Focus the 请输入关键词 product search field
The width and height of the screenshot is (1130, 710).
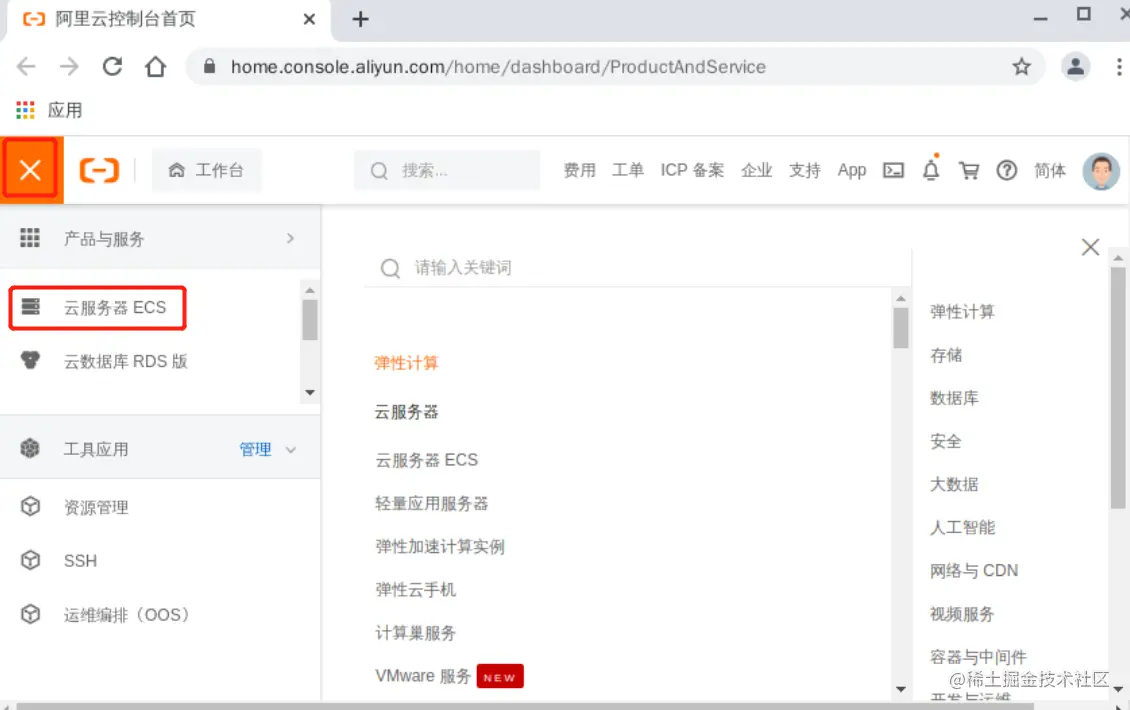click(x=638, y=268)
